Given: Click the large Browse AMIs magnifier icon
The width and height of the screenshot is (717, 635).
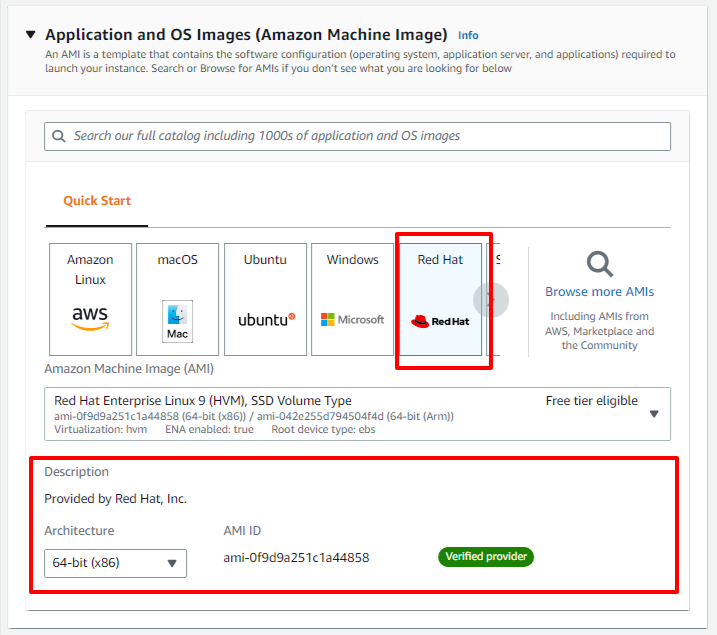Looking at the screenshot, I should (599, 264).
